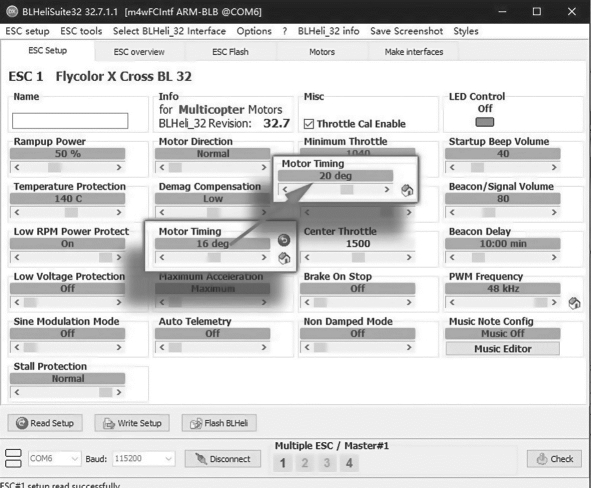Viewport: 591px width, 488px height.
Task: Click the Read Setup button
Action: point(45,423)
